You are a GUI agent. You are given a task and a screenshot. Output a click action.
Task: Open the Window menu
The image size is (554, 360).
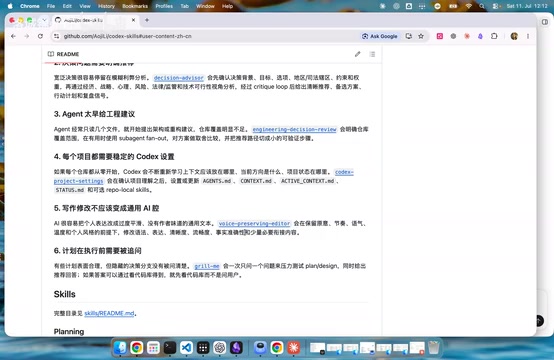point(205,6)
